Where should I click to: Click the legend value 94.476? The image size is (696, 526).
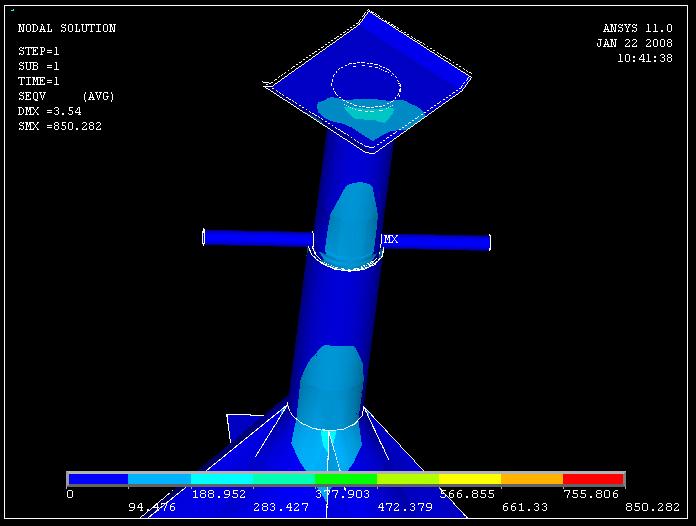(152, 507)
